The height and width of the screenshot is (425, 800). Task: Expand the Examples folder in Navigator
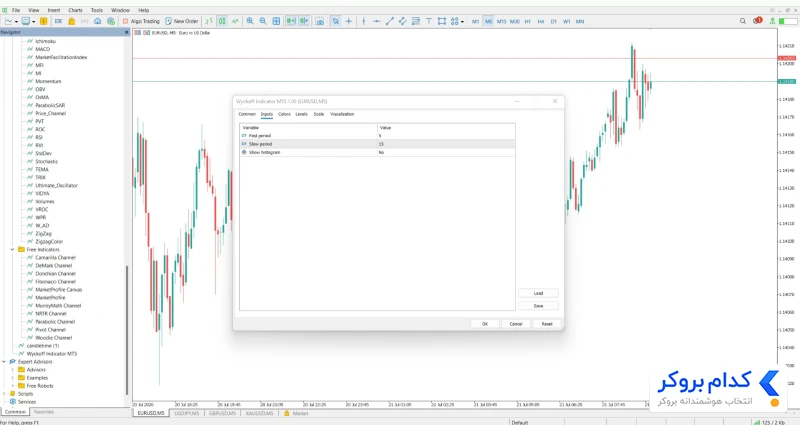tap(12, 378)
